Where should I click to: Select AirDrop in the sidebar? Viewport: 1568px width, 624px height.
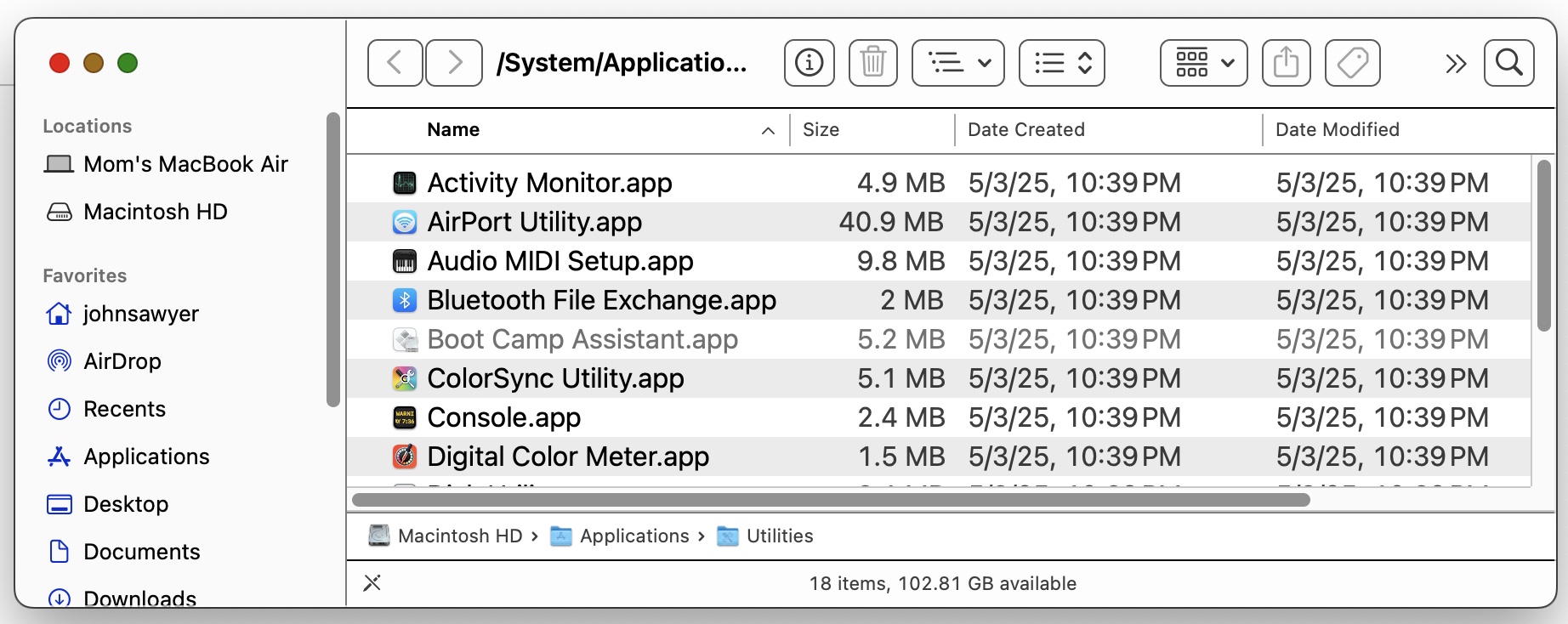[x=122, y=361]
